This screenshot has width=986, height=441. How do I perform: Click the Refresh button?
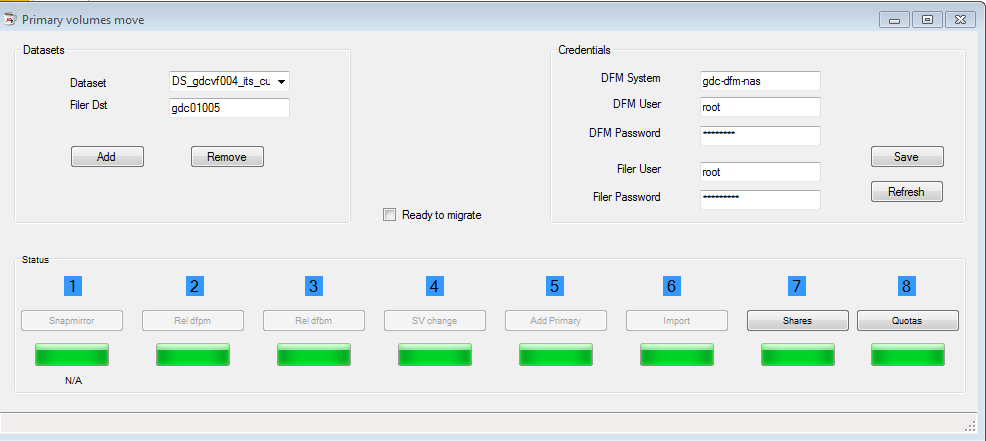[x=907, y=192]
